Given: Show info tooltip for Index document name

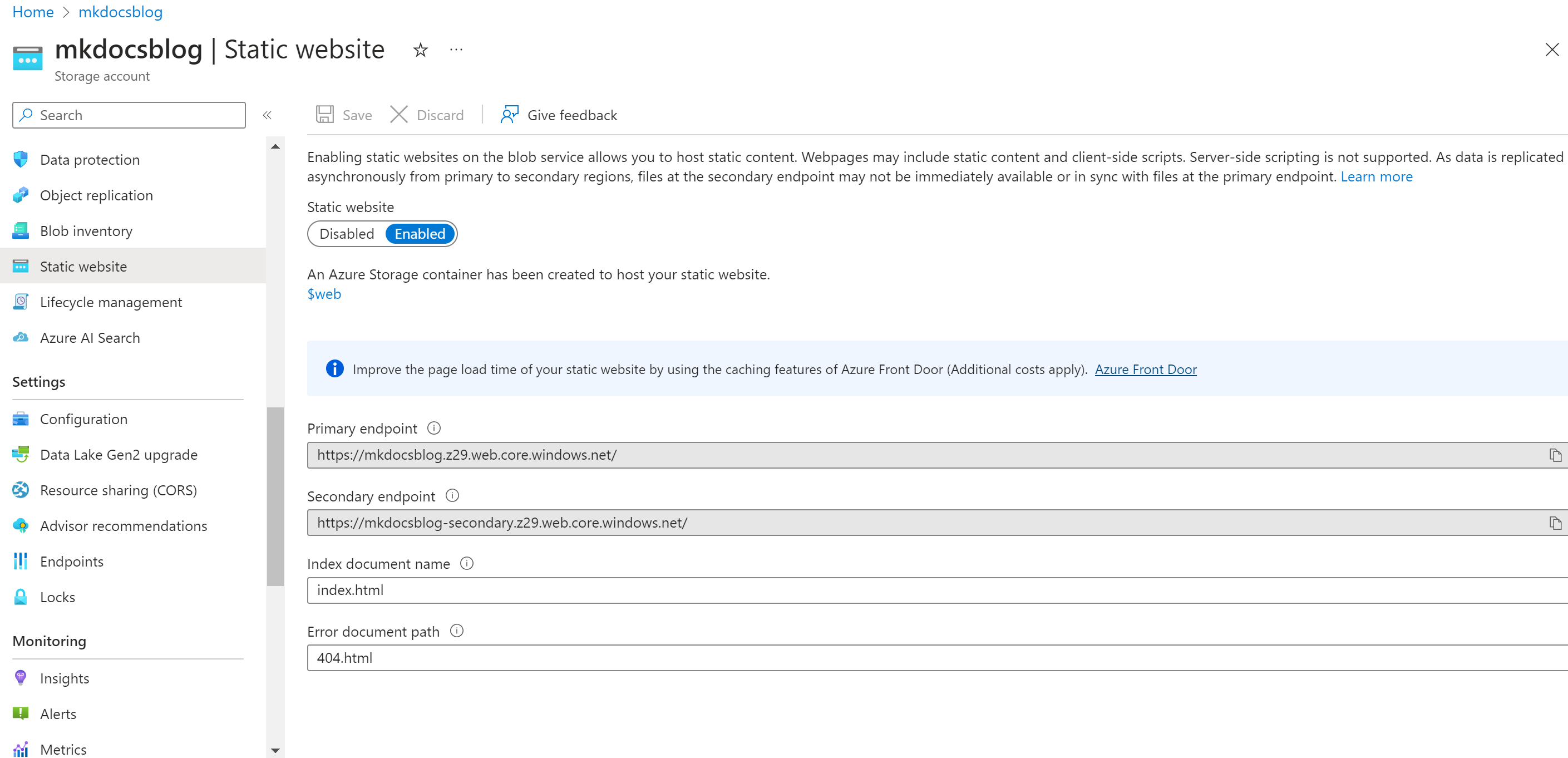Looking at the screenshot, I should pos(467,563).
